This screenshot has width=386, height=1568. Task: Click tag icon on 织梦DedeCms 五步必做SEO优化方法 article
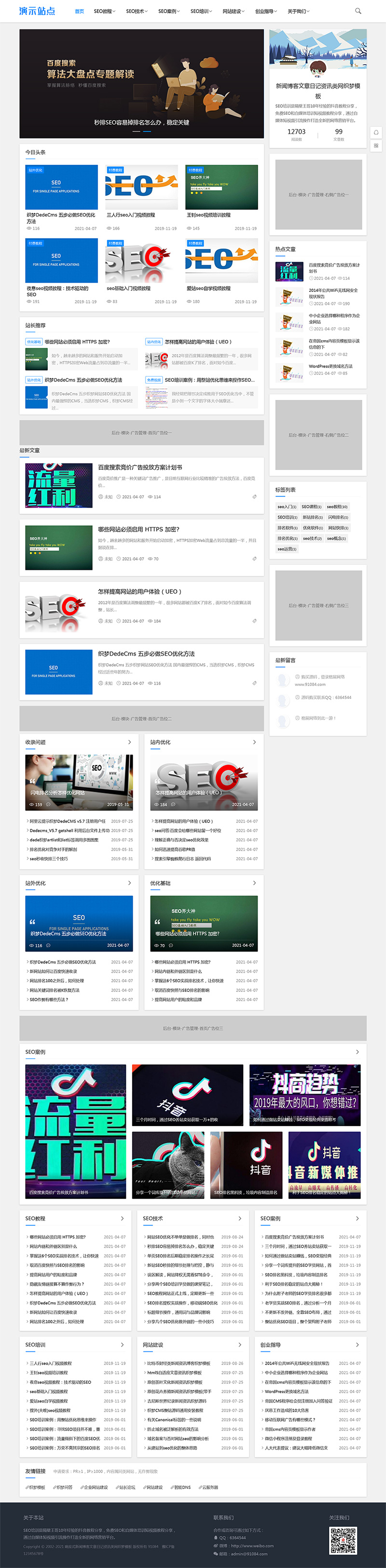254,683
